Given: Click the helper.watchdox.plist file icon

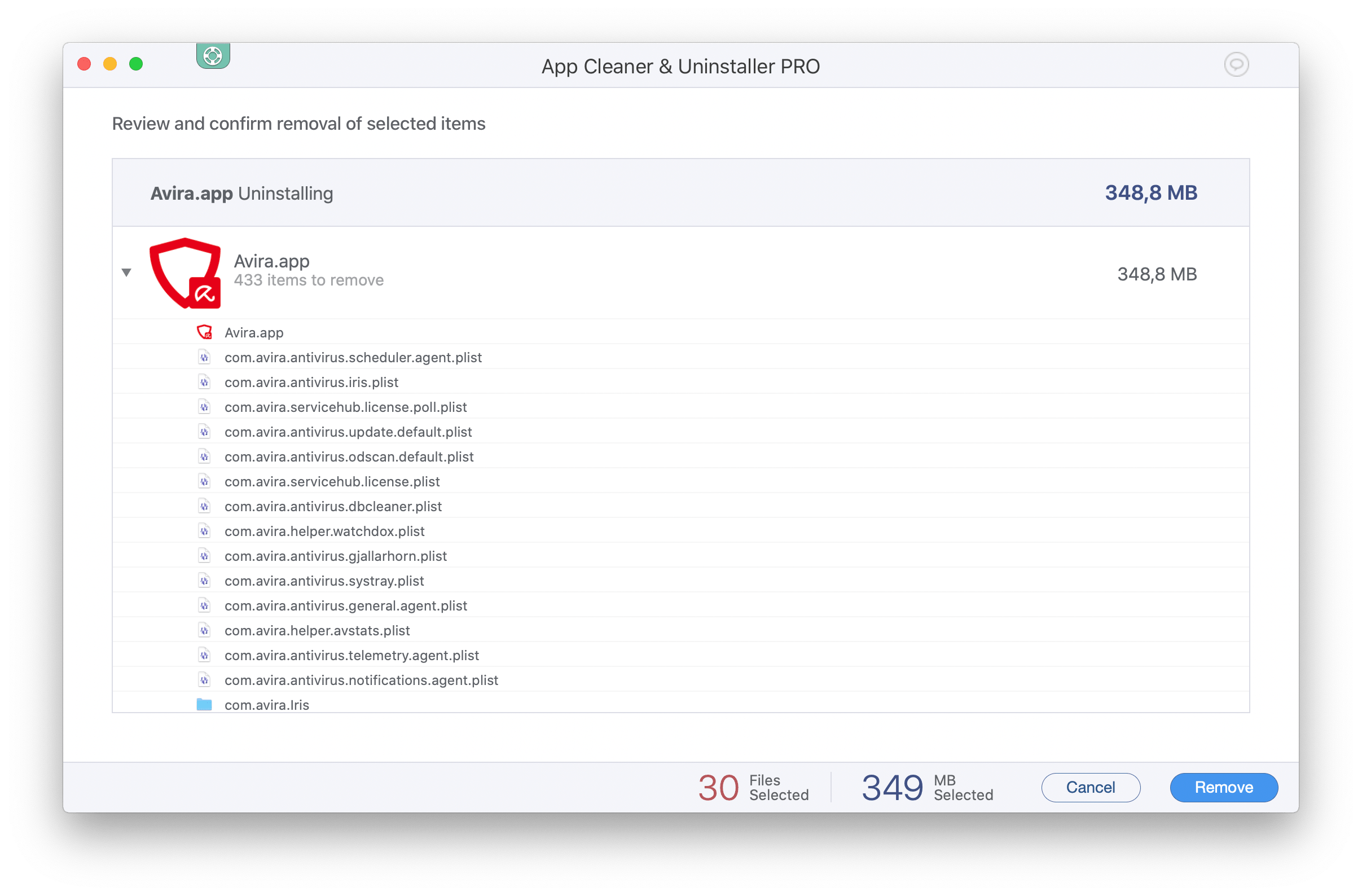Looking at the screenshot, I should click(204, 531).
